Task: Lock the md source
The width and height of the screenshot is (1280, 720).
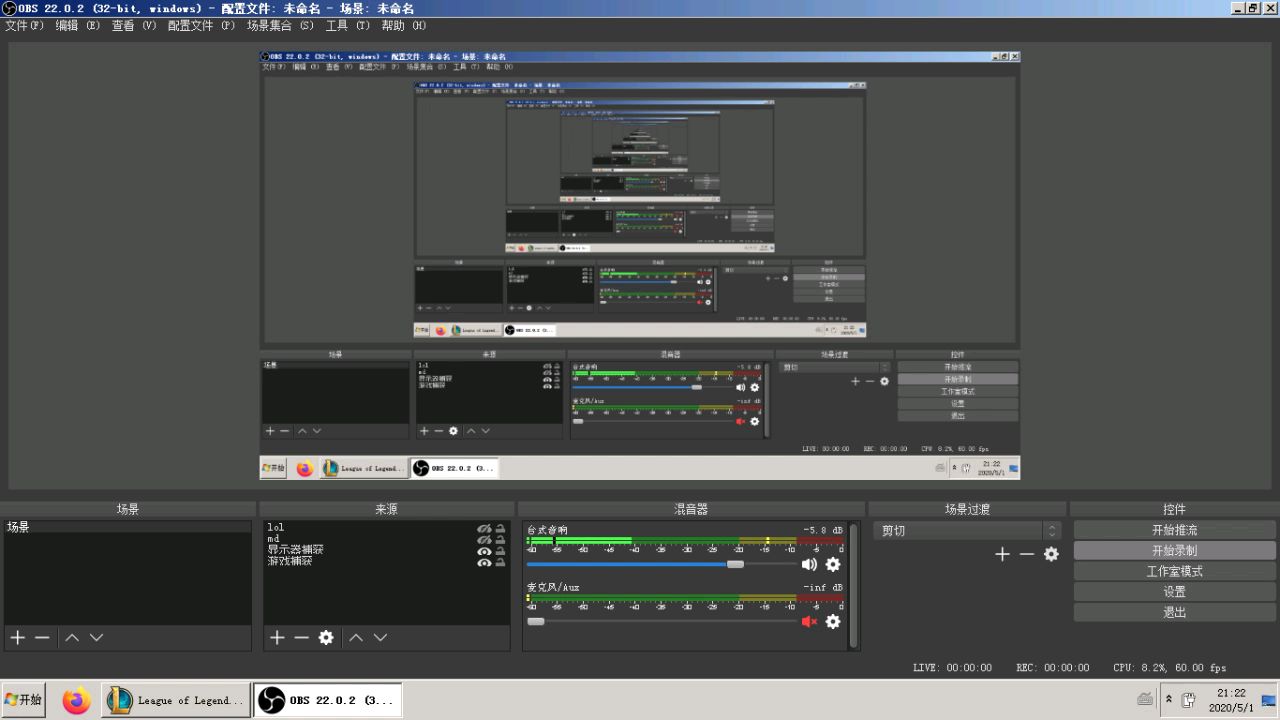Action: (x=500, y=539)
